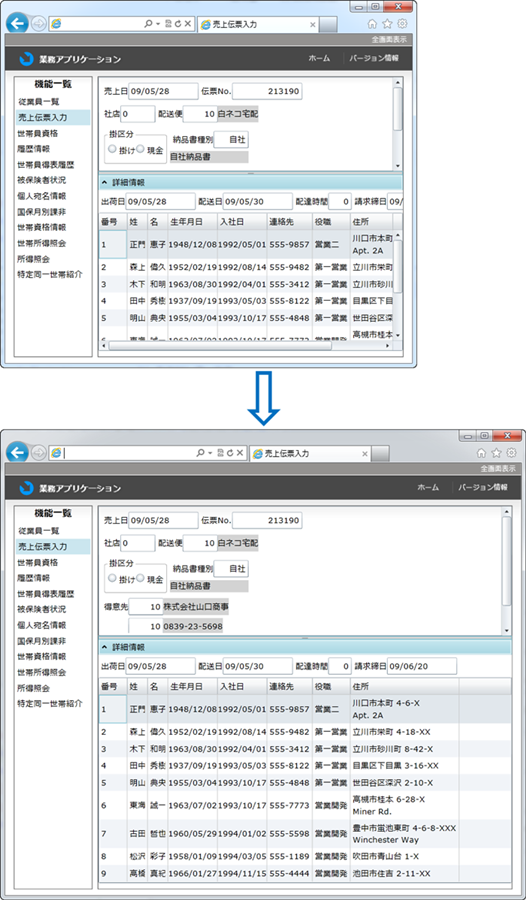Viewport: 526px width, 900px height.
Task: Close the 売上伝票入力 tab in the top window
Action: coord(312,25)
